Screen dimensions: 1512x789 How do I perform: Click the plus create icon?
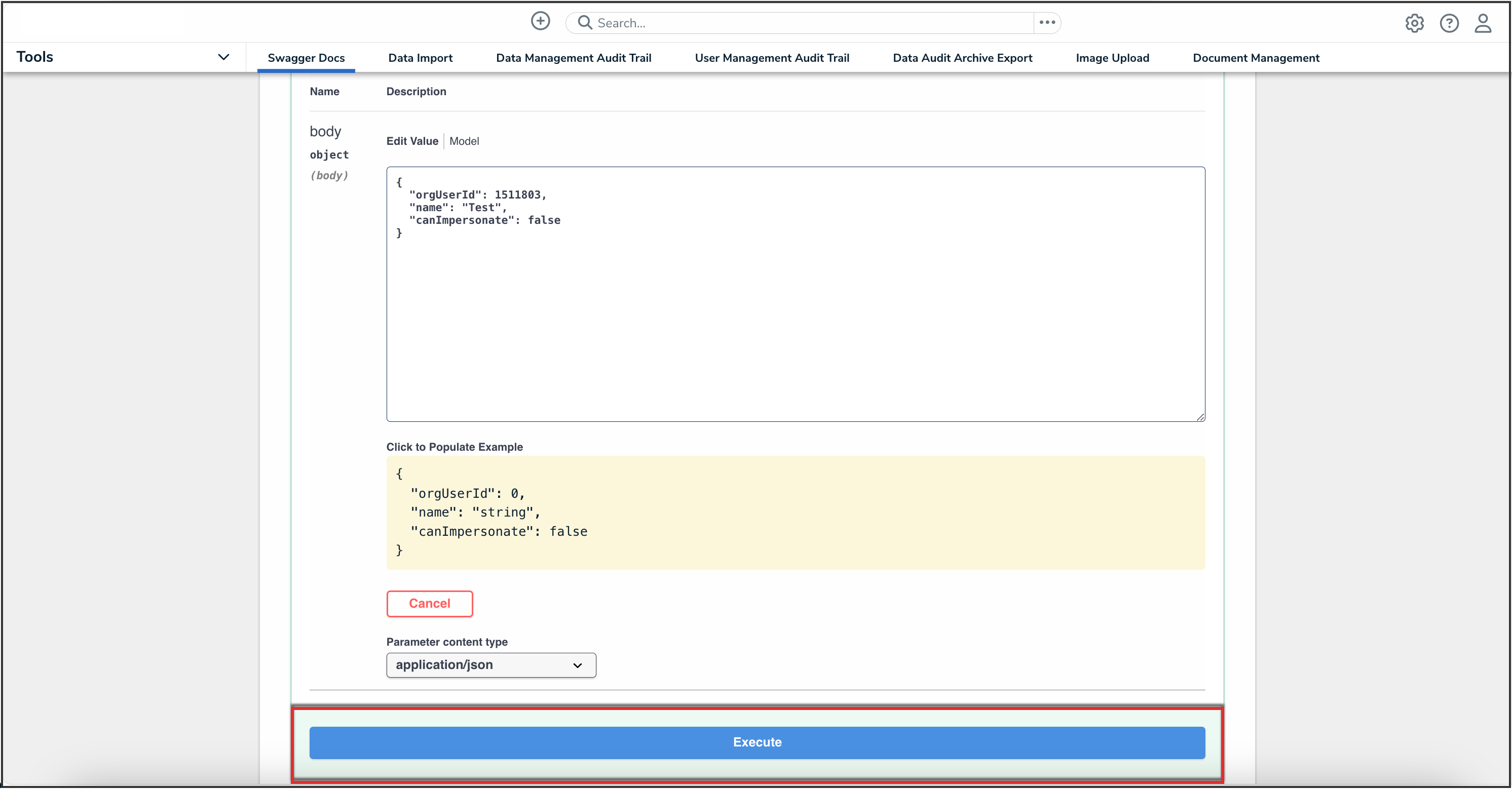coord(540,21)
